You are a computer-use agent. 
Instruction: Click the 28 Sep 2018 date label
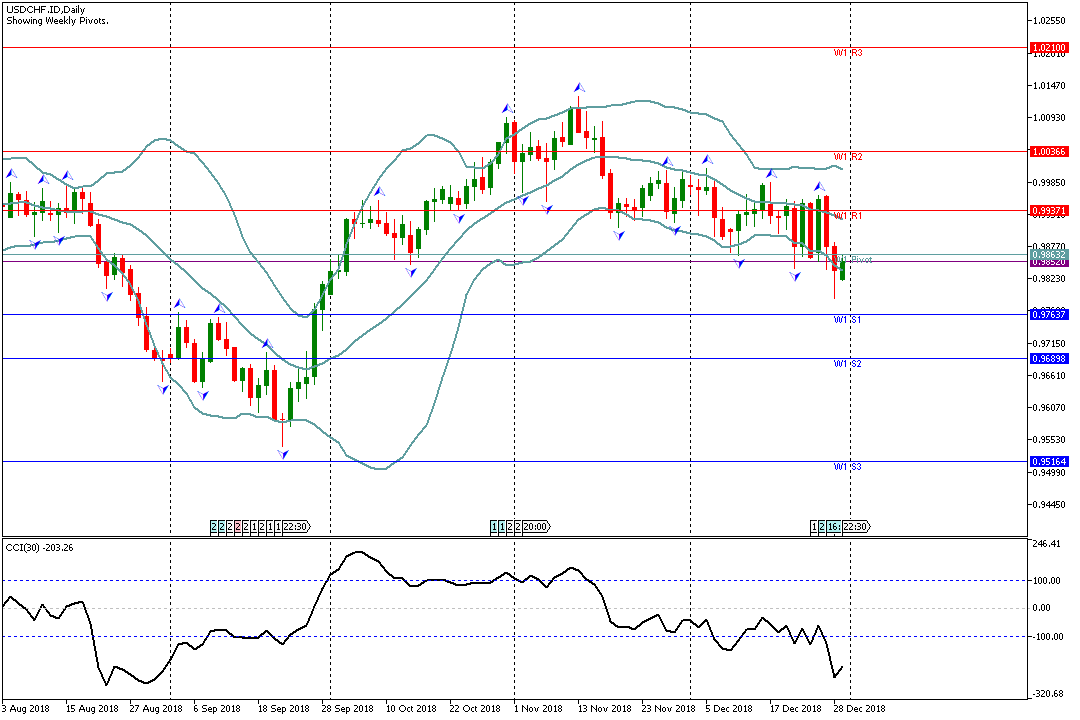click(x=347, y=709)
